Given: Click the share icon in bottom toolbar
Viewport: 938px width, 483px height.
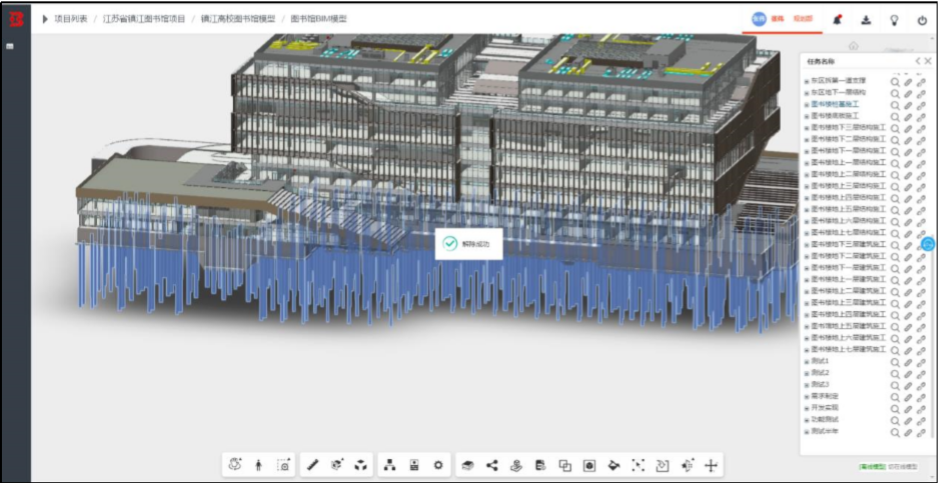Looking at the screenshot, I should tap(492, 465).
